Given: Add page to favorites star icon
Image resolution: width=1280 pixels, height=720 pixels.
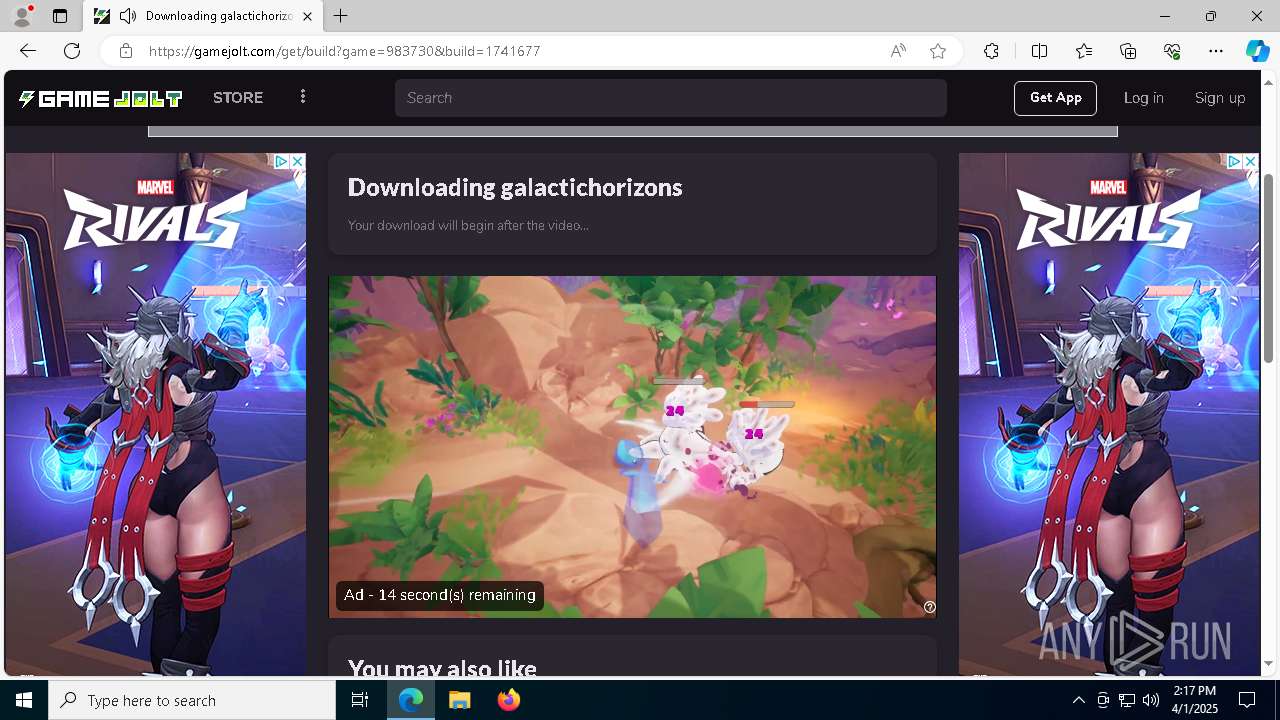Looking at the screenshot, I should click(938, 51).
